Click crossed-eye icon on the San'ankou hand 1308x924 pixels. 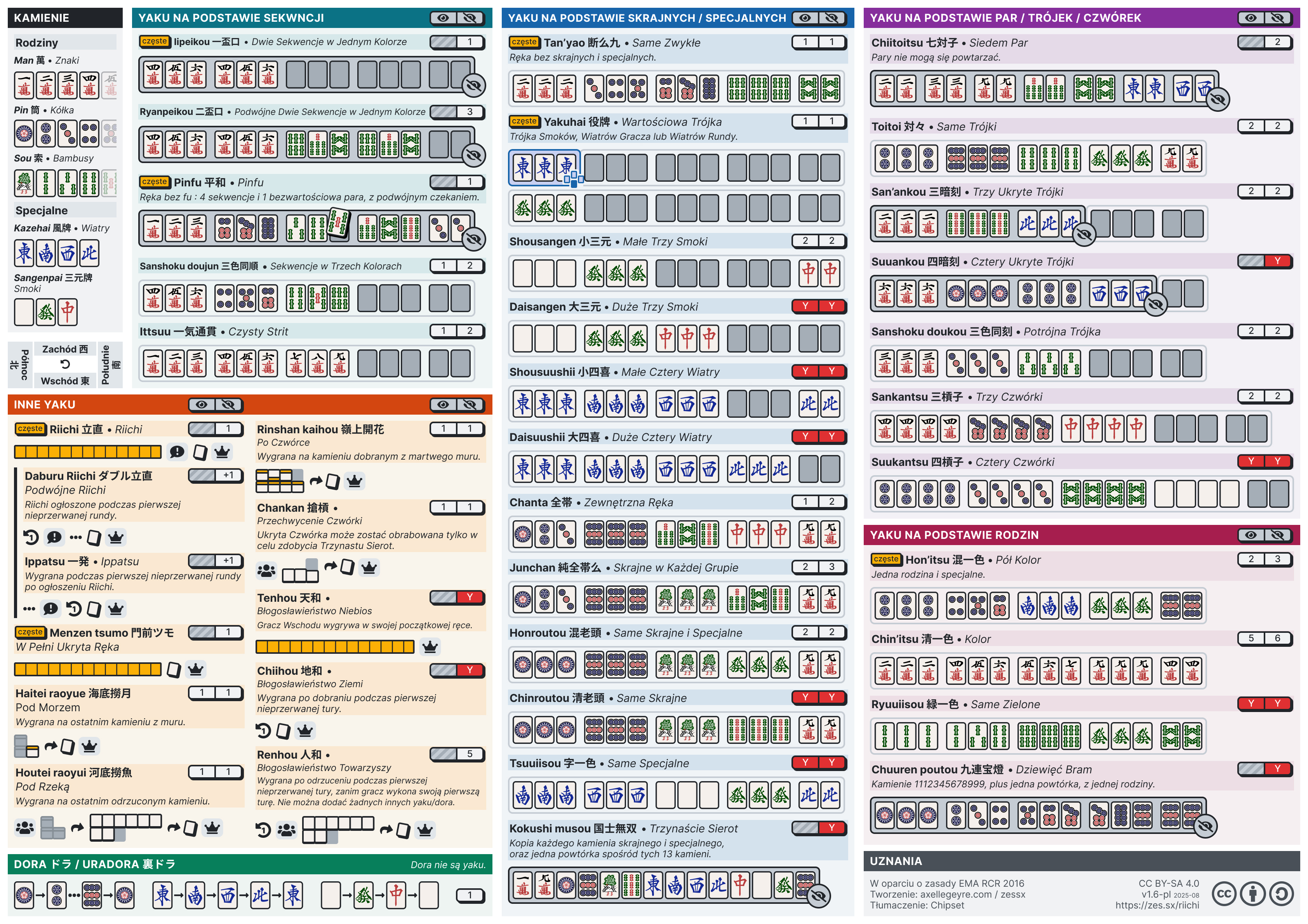pos(1084,234)
